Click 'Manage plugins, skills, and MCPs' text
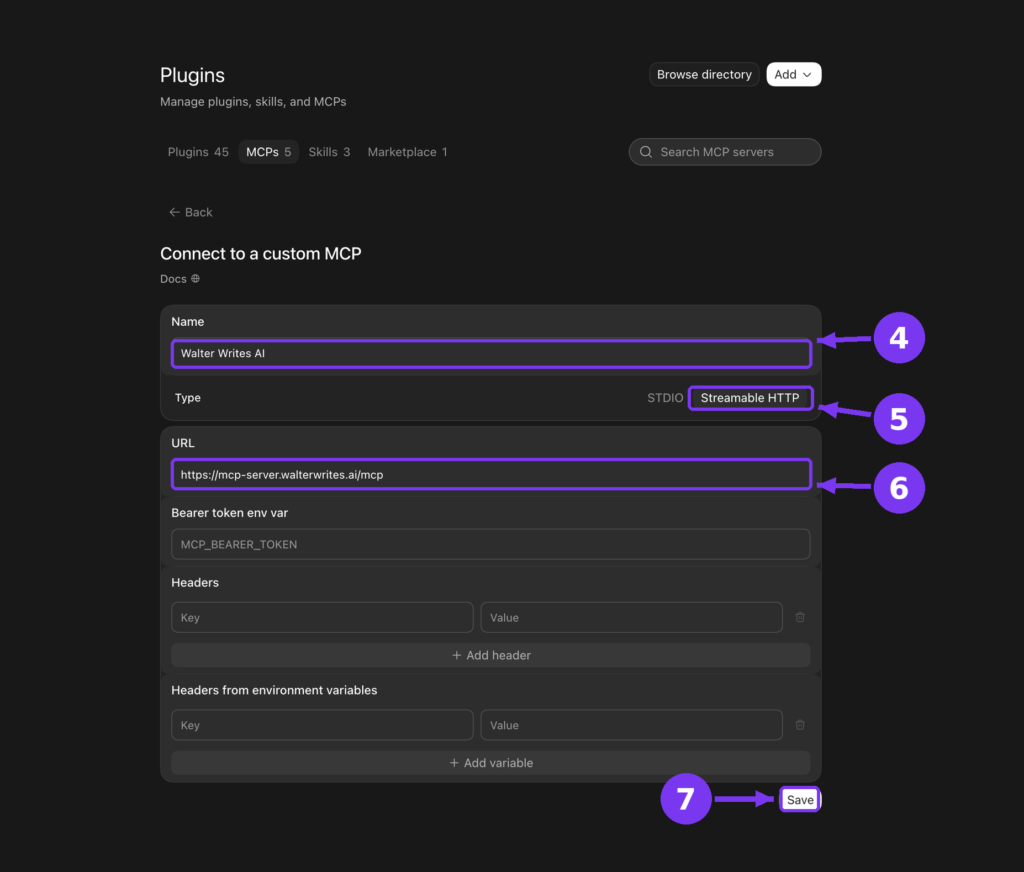Screen dimensions: 1024x872 tap(253, 102)
